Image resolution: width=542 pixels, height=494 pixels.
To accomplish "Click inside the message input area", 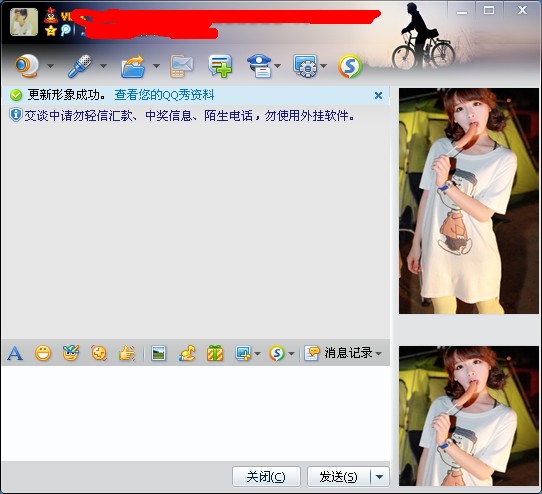I will click(195, 413).
